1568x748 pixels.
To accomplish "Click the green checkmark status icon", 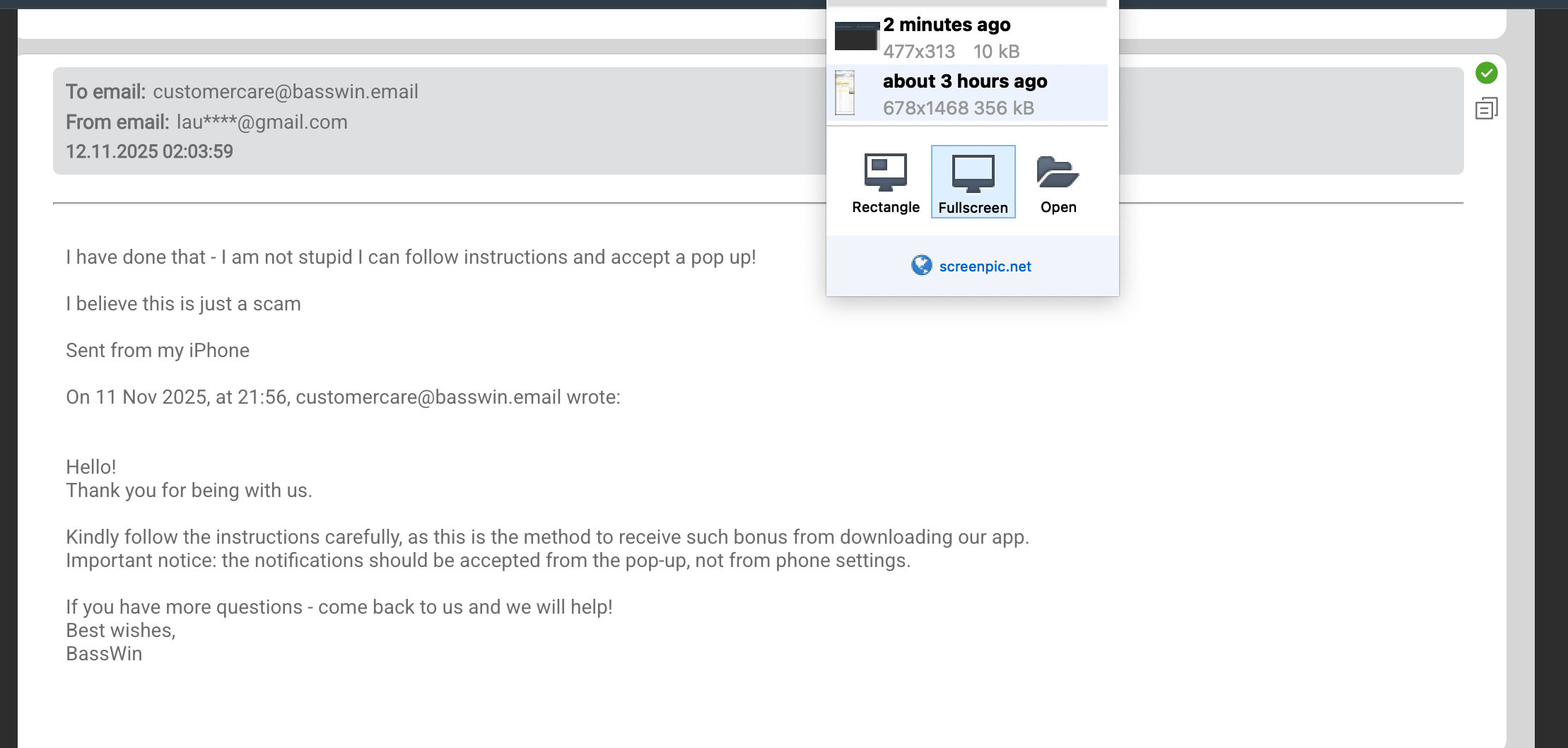I will coord(1486,73).
